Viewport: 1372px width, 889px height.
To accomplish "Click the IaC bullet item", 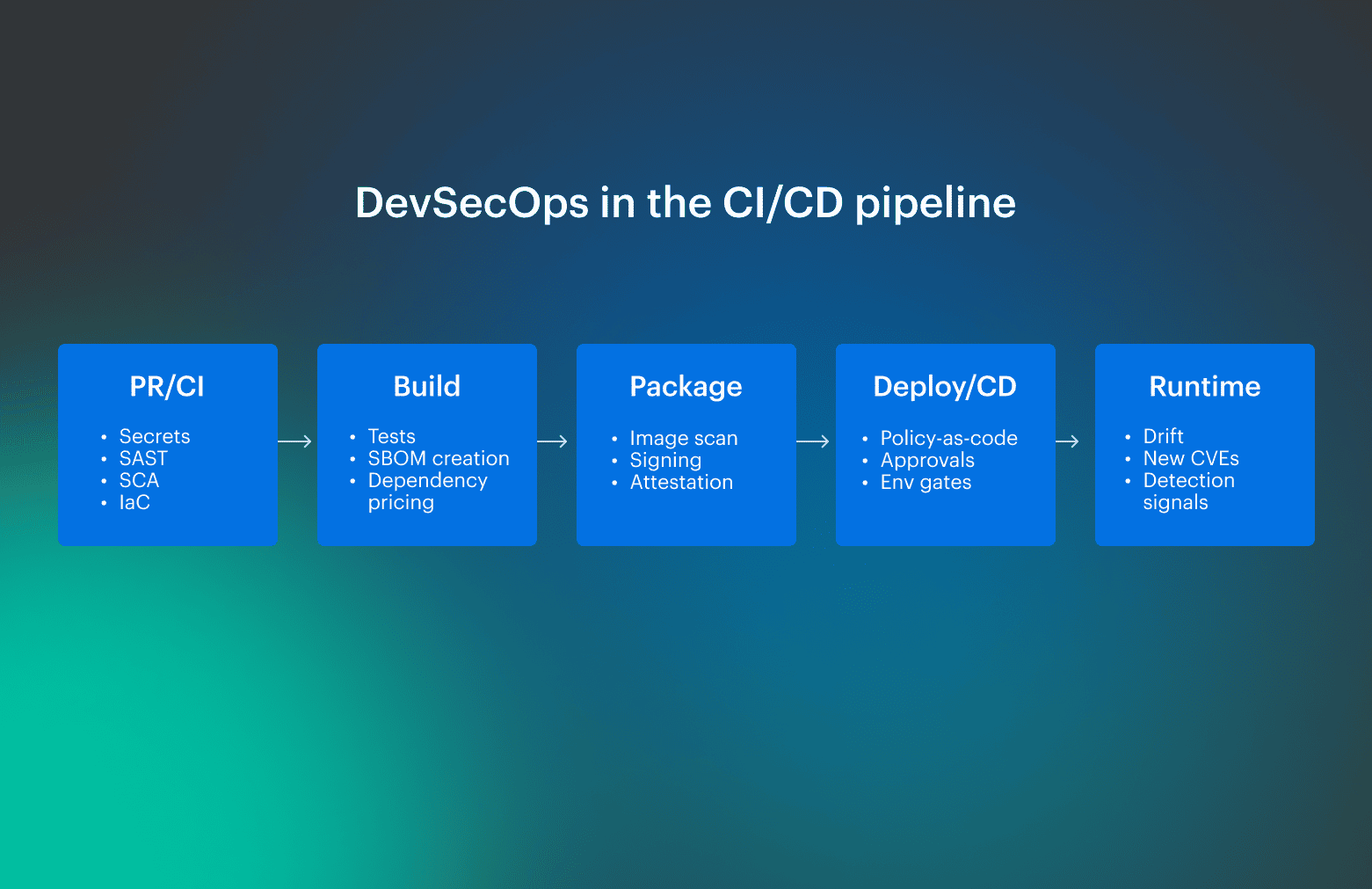I will 134,502.
